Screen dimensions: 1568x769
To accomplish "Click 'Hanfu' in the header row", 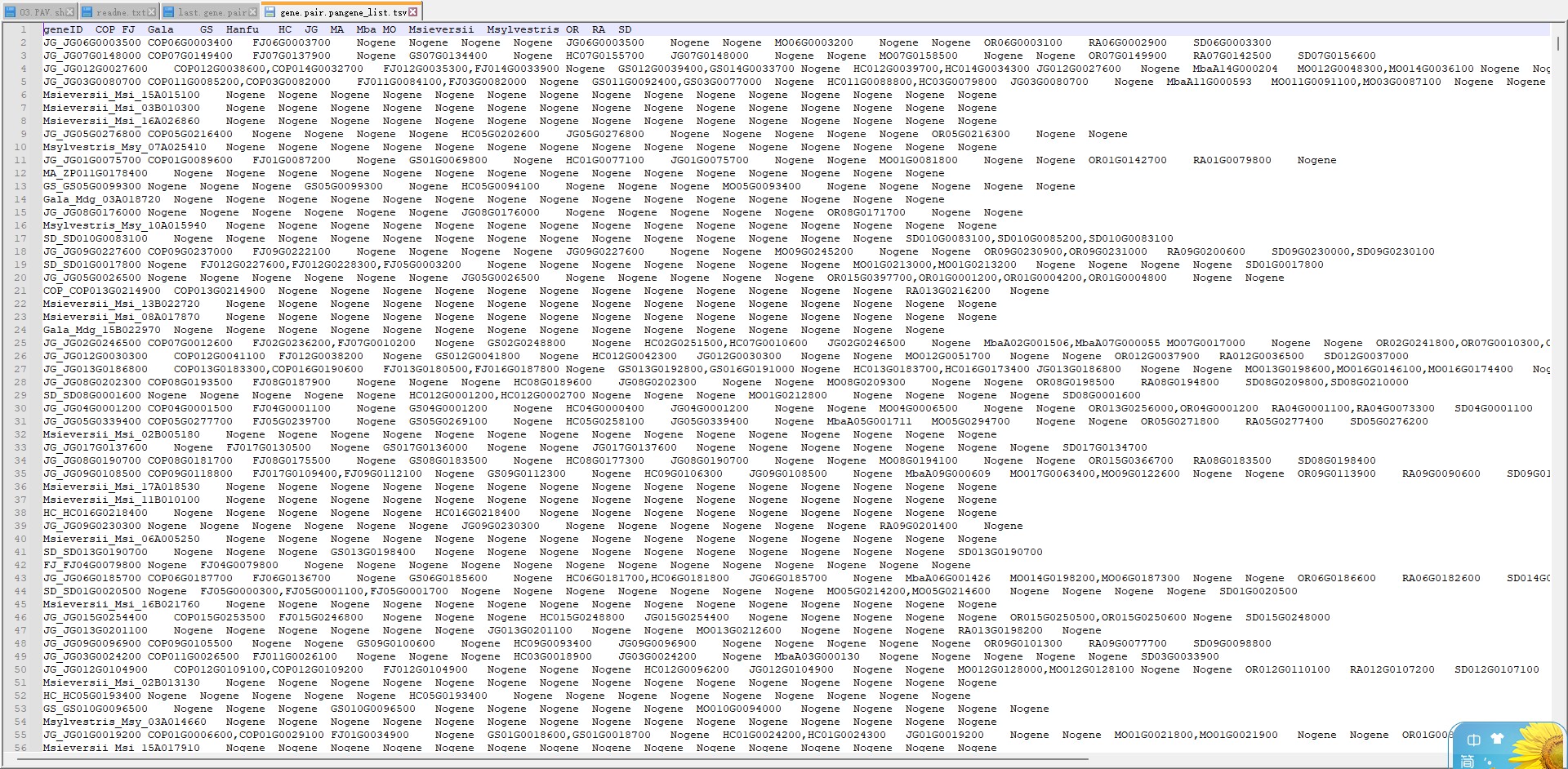I will tap(243, 29).
